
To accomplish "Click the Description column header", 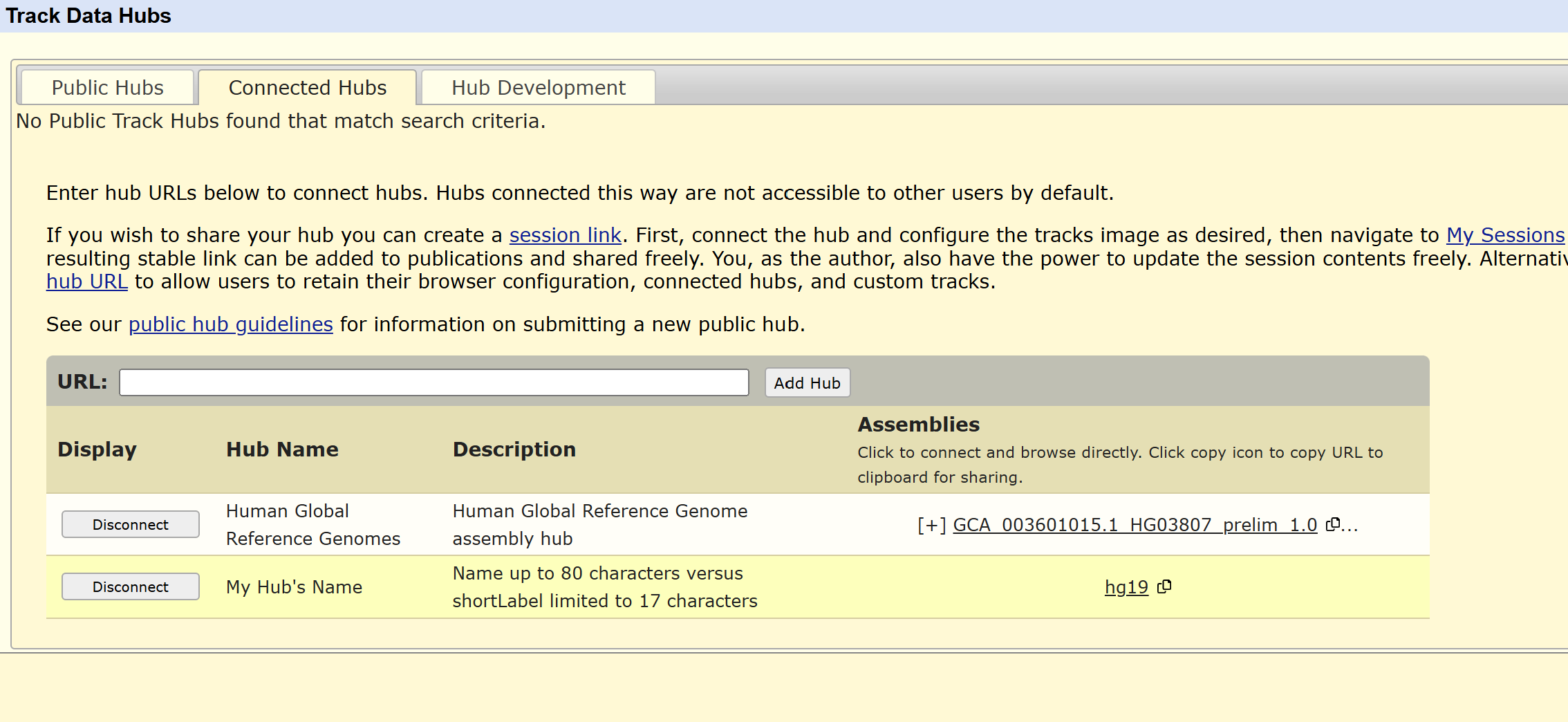I will click(x=514, y=450).
